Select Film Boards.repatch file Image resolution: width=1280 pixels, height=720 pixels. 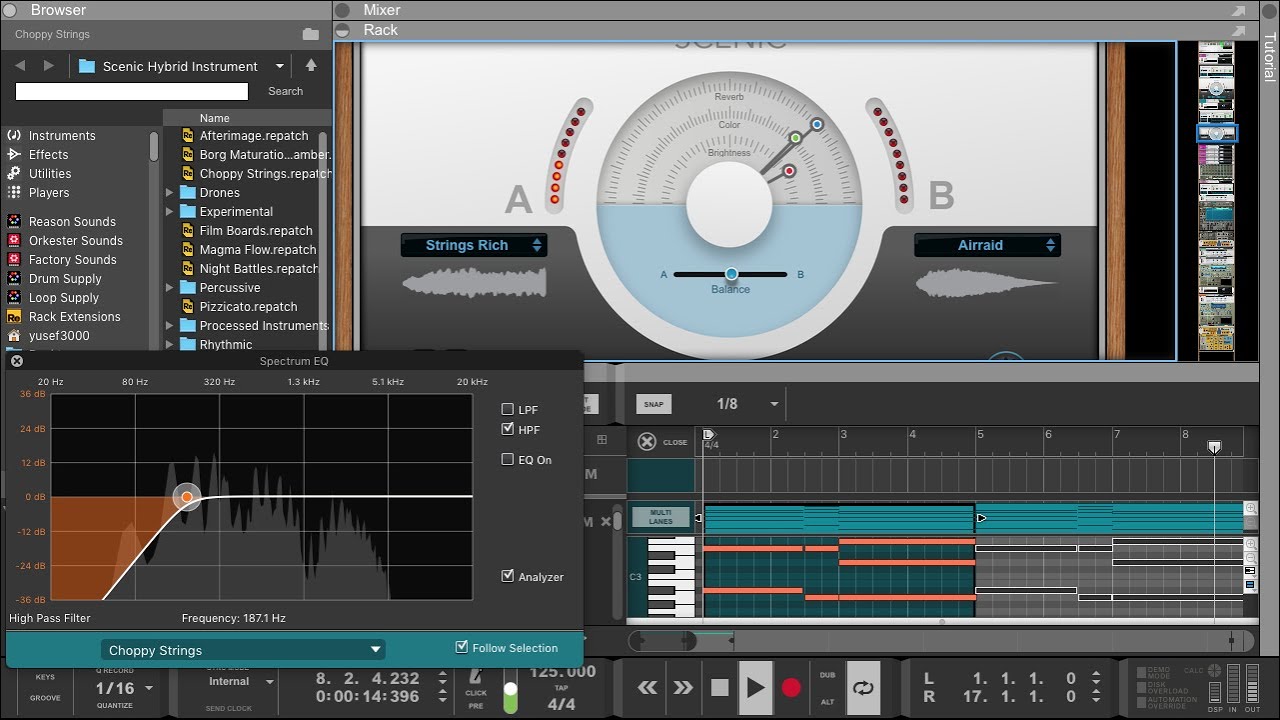coord(247,231)
